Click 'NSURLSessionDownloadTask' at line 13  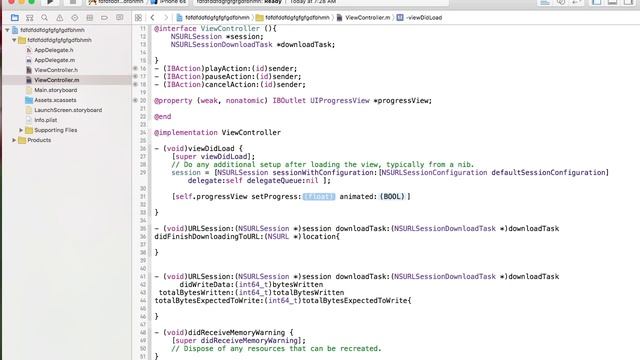pyautogui.click(x=221, y=44)
